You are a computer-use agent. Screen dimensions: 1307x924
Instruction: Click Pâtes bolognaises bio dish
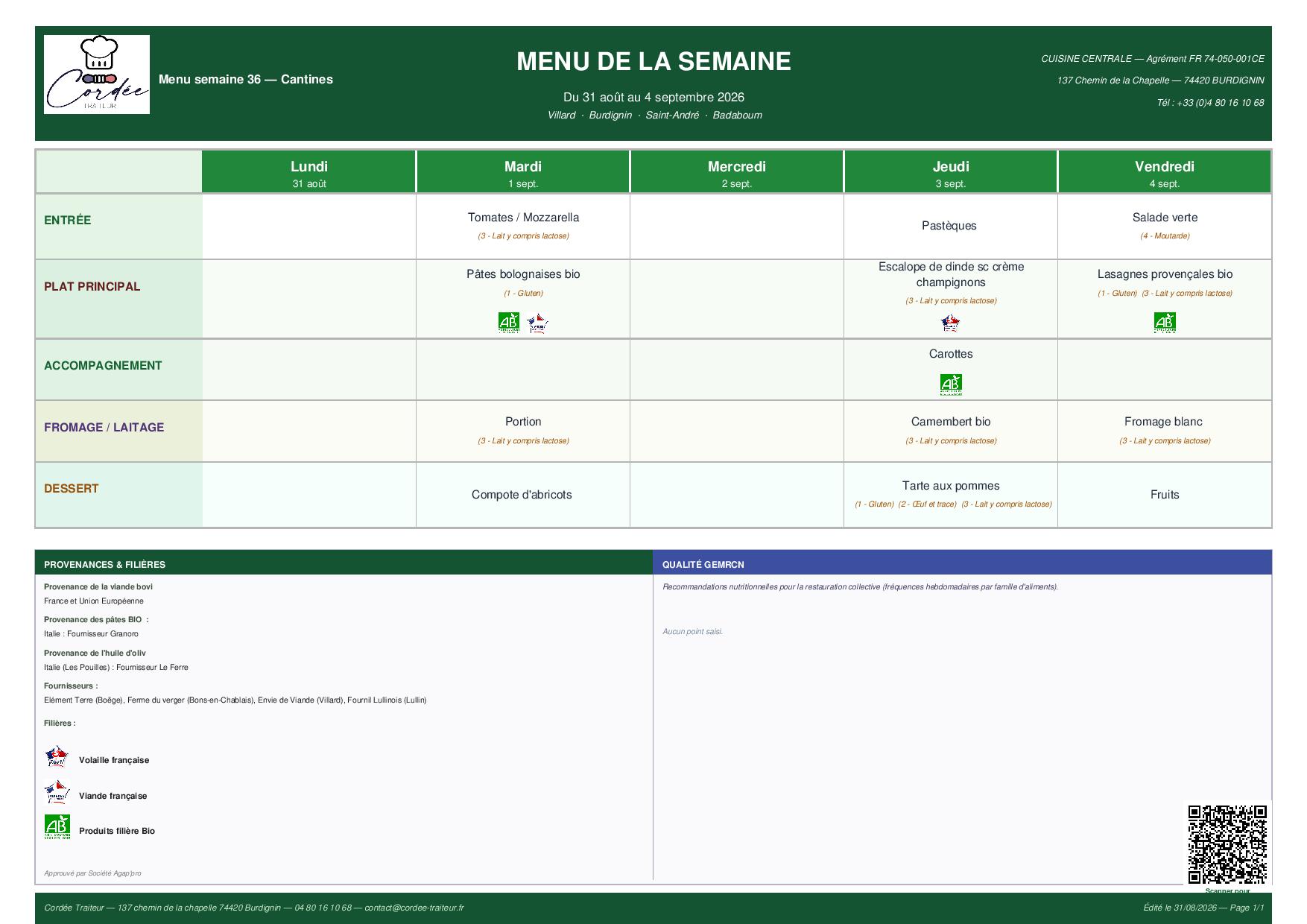pyautogui.click(x=523, y=274)
